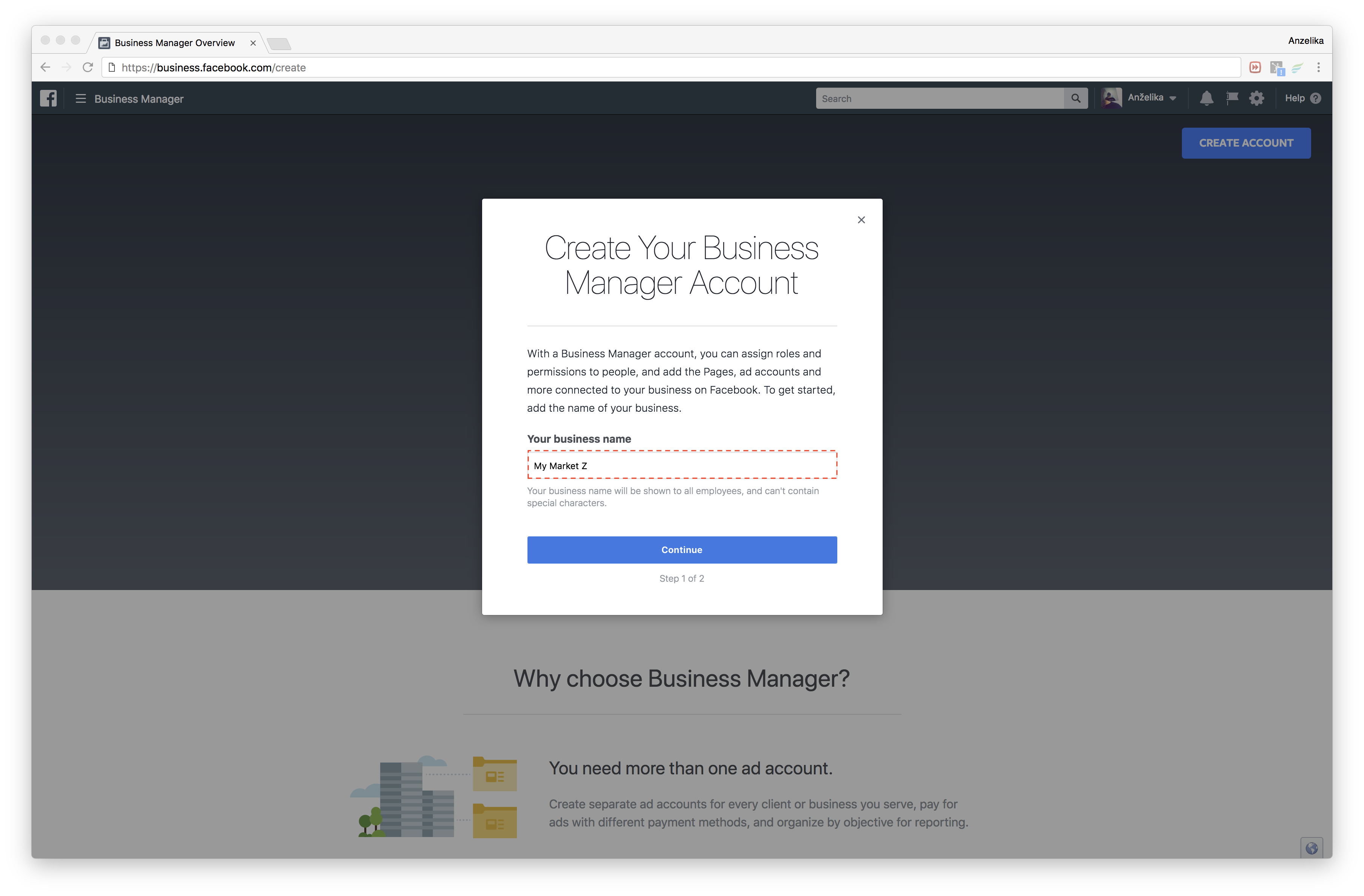Open the Pages flag icon
This screenshot has height=896, width=1364.
pyautogui.click(x=1232, y=99)
